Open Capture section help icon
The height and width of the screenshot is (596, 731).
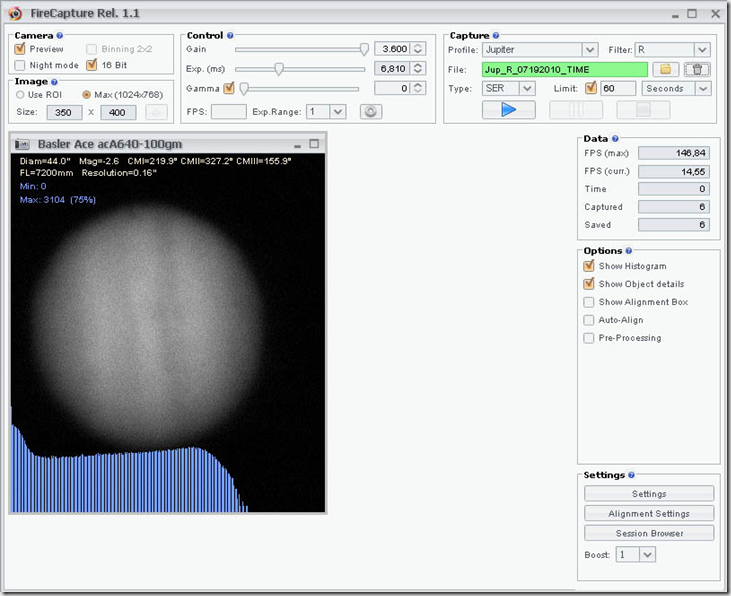(x=496, y=35)
